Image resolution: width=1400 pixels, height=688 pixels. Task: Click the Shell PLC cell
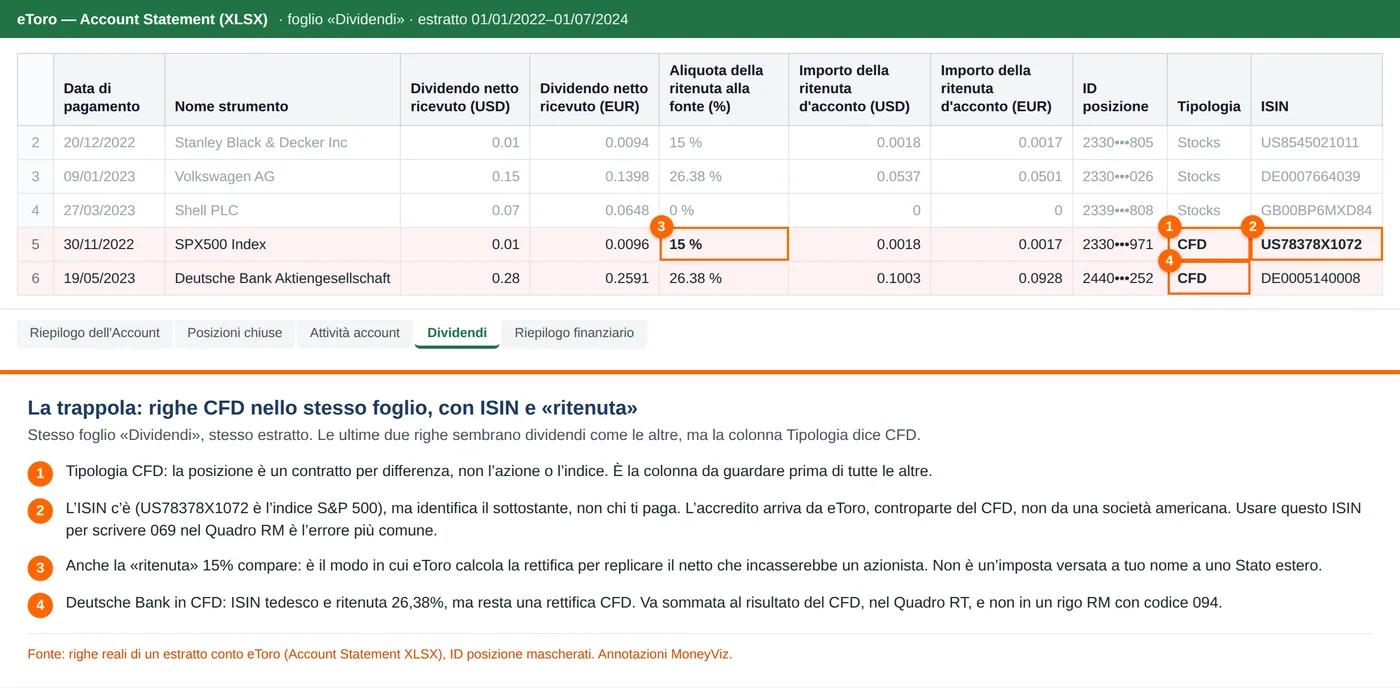(x=283, y=211)
